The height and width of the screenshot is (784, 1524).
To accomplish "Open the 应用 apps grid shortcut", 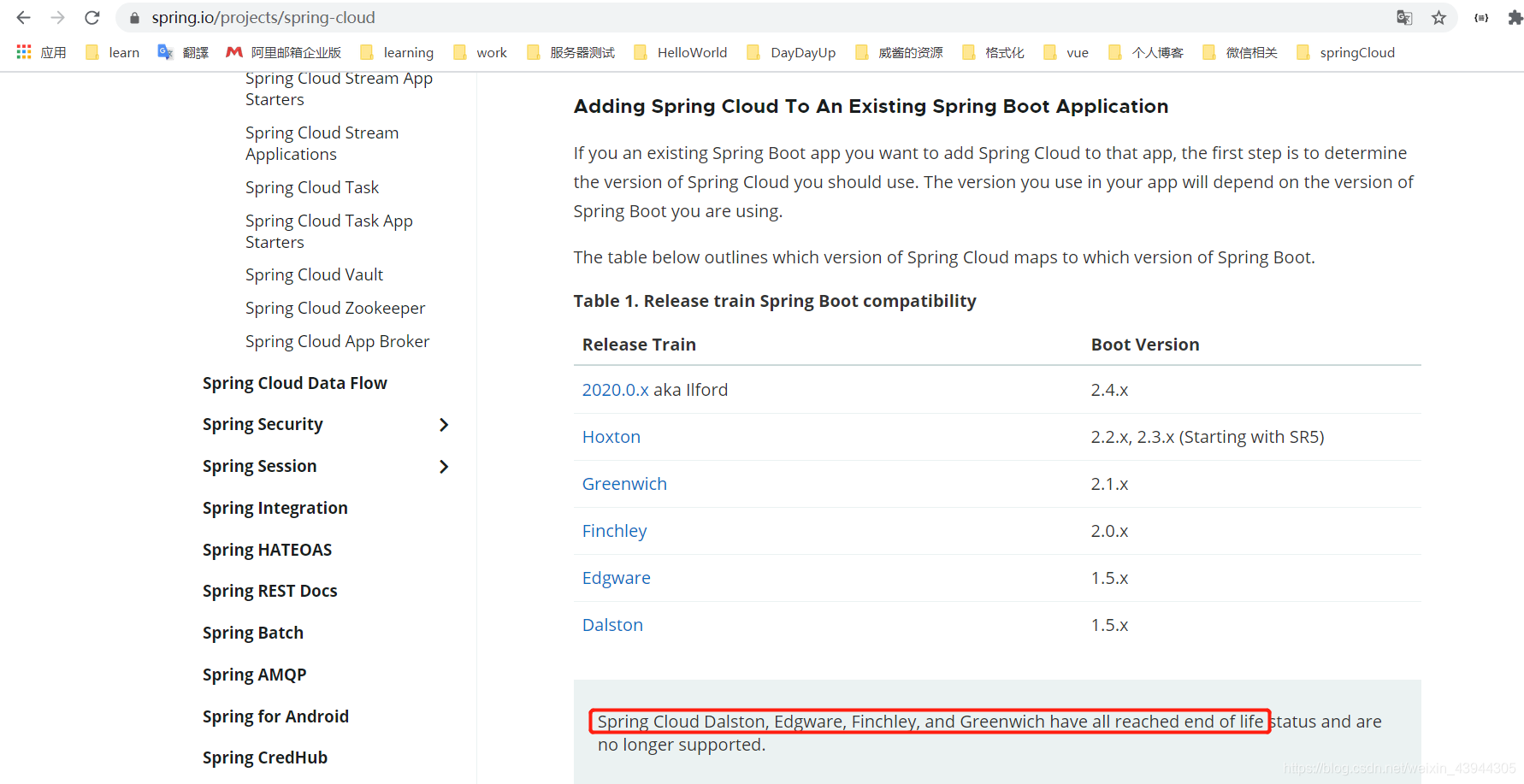I will coord(41,52).
